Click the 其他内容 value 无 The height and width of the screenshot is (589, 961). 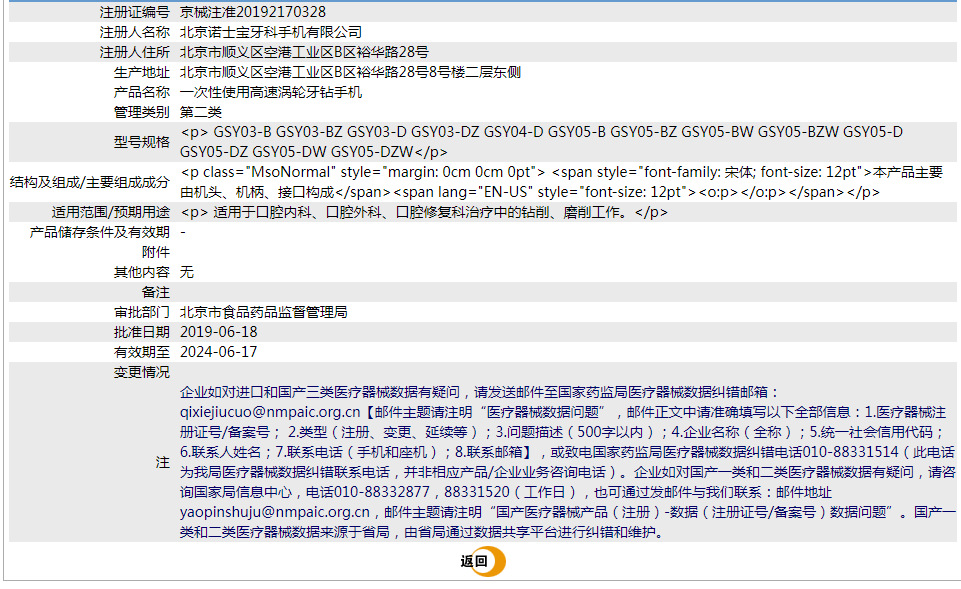[x=186, y=272]
